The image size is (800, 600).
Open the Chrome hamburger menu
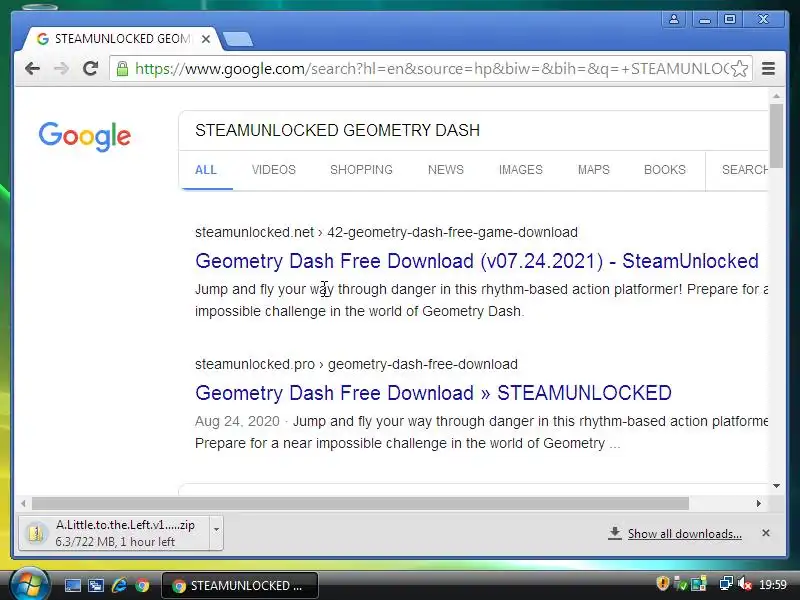click(x=768, y=68)
